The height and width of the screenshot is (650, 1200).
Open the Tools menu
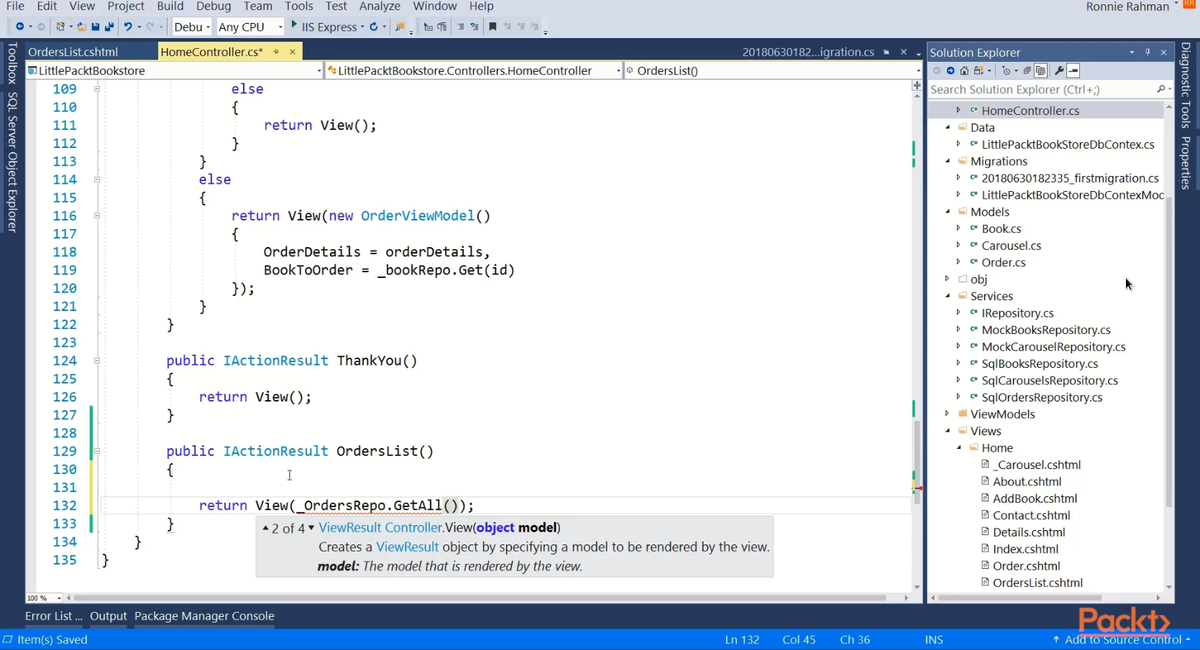[299, 6]
